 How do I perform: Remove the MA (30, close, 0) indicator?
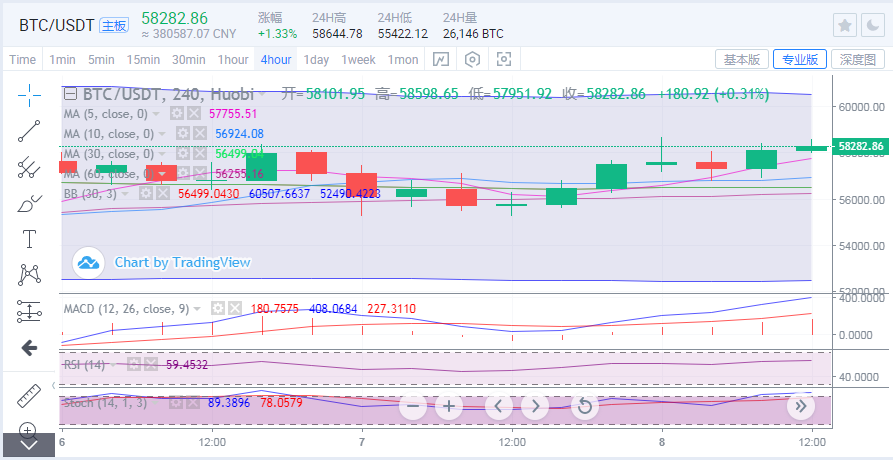[200, 154]
